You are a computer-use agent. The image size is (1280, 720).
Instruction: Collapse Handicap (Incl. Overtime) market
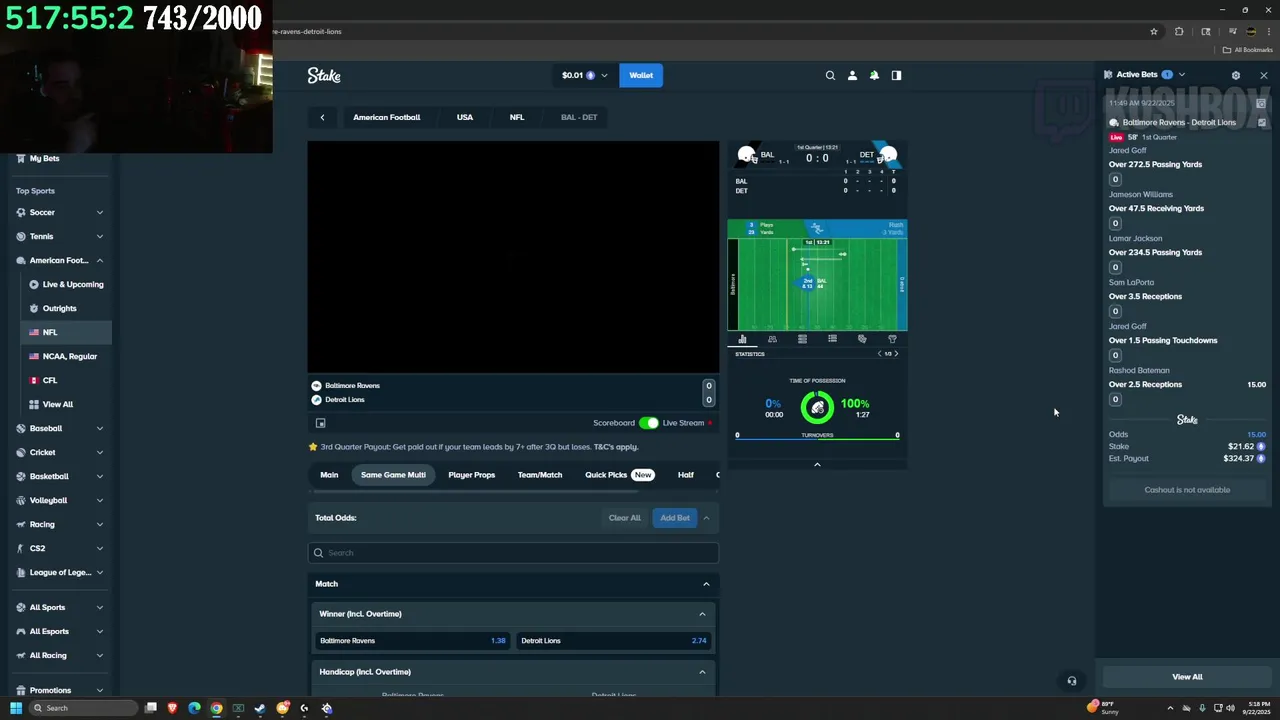point(702,672)
